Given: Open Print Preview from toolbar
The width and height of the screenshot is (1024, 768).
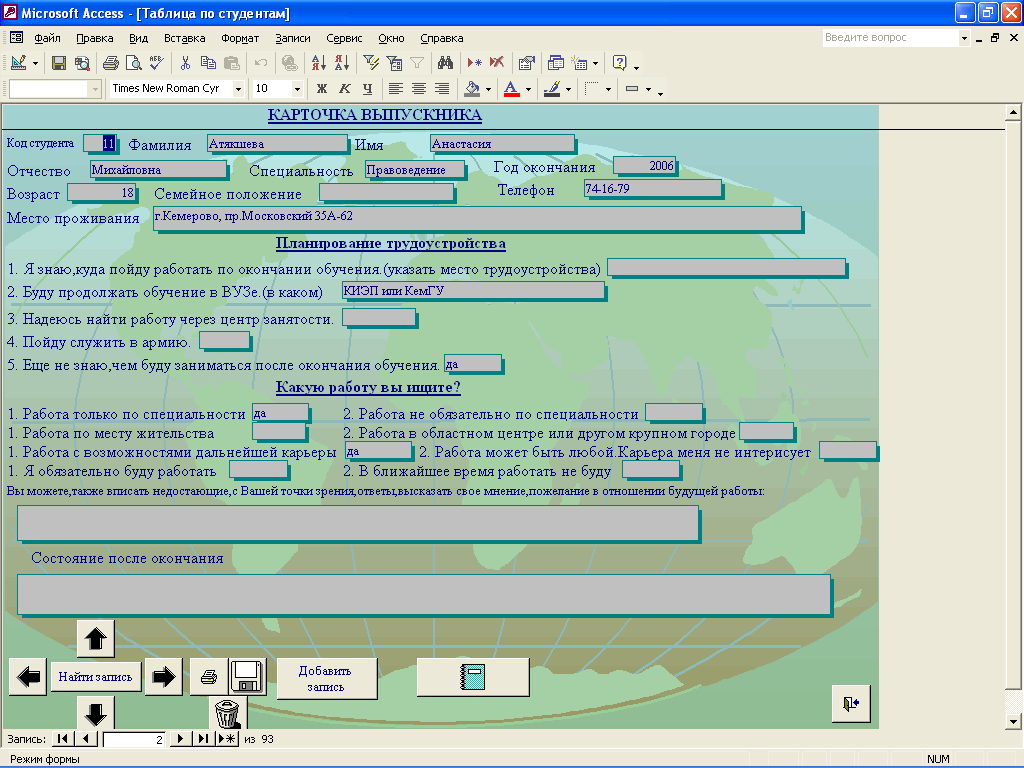Looking at the screenshot, I should tap(134, 63).
